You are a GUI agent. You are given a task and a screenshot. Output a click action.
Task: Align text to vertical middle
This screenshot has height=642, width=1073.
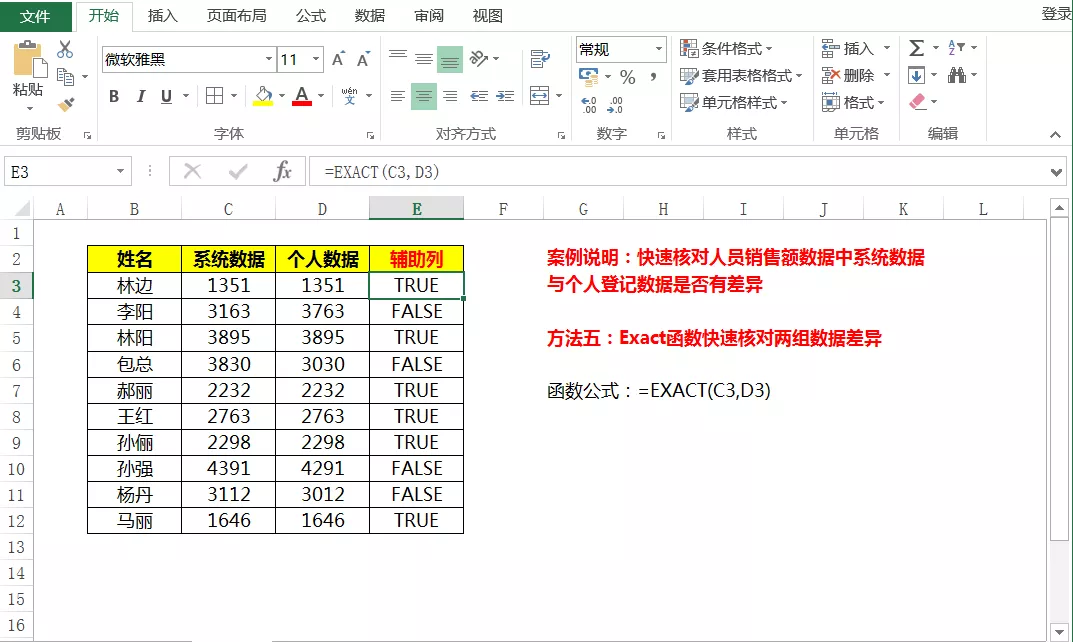pyautogui.click(x=424, y=58)
